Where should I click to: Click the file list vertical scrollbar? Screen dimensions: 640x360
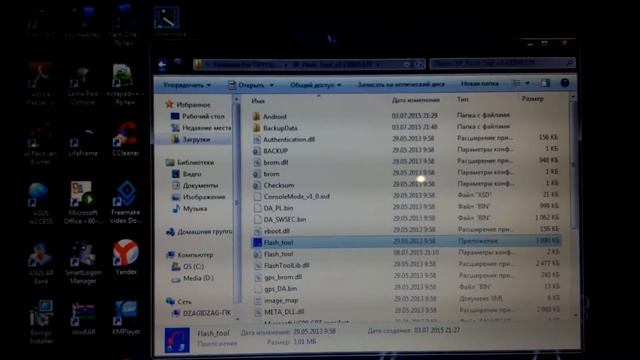[573, 206]
